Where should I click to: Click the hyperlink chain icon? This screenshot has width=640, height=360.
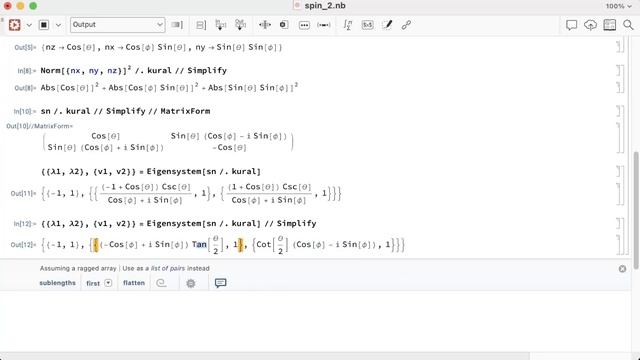pyautogui.click(x=406, y=25)
